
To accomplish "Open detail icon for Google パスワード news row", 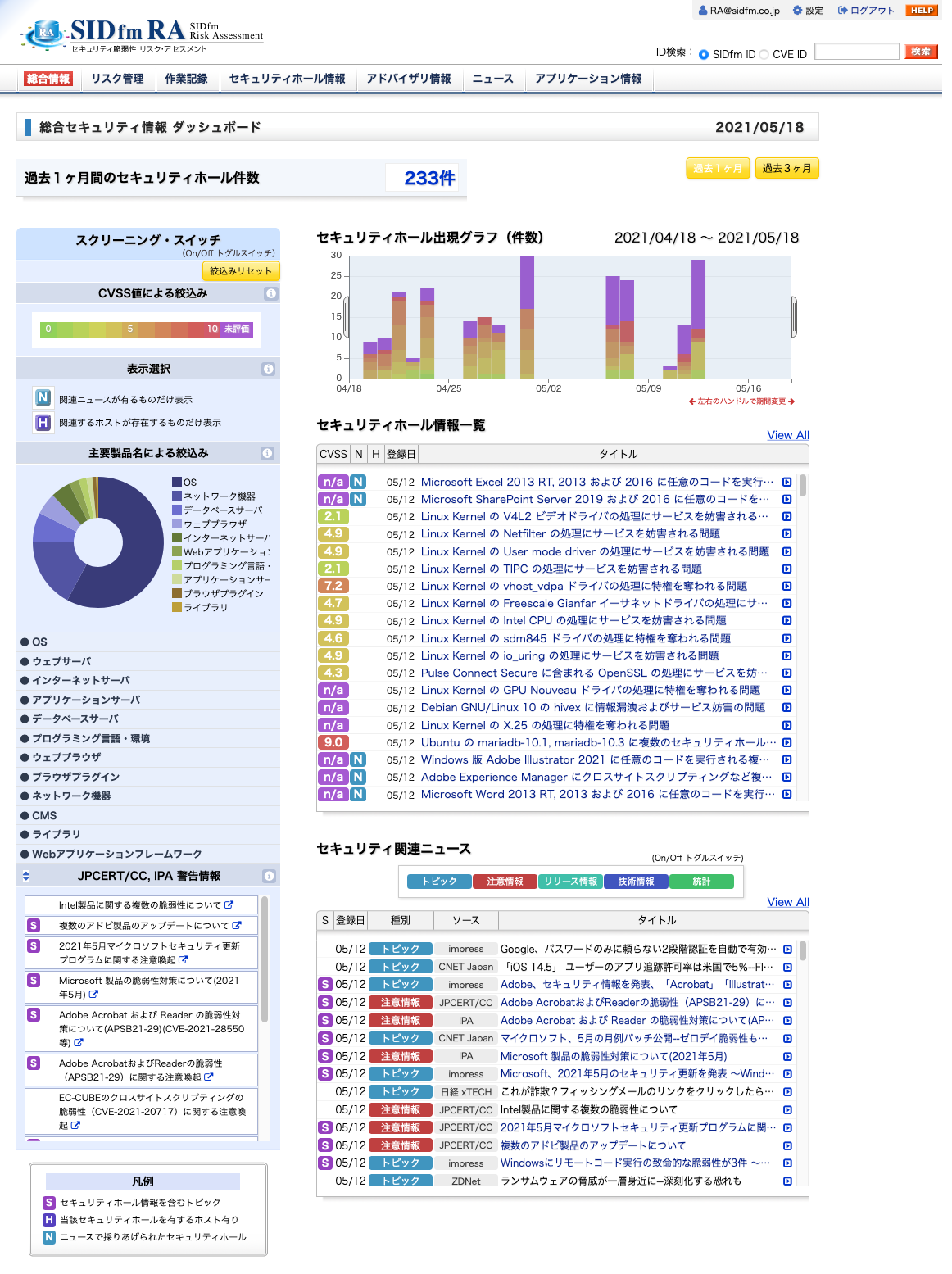I will [787, 949].
